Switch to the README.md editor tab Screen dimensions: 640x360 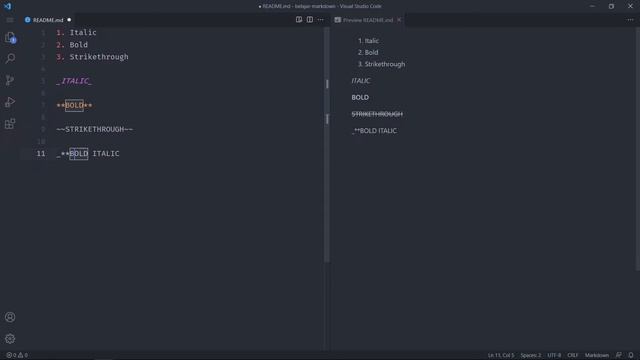(48, 20)
